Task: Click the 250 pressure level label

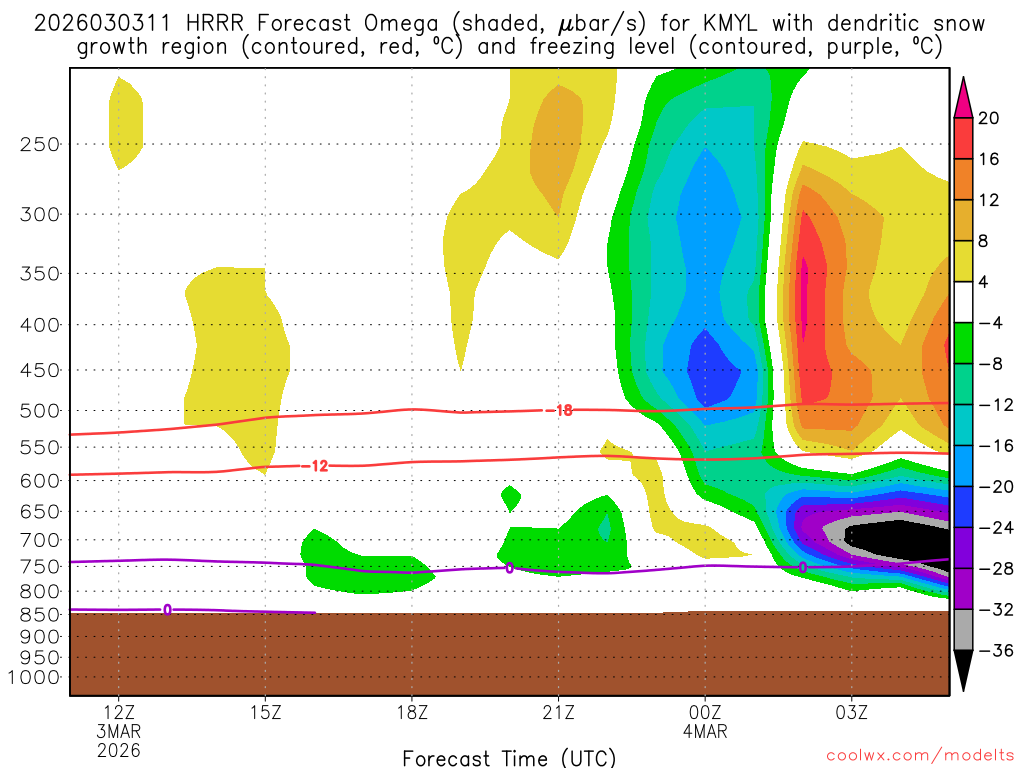Action: pos(39,144)
